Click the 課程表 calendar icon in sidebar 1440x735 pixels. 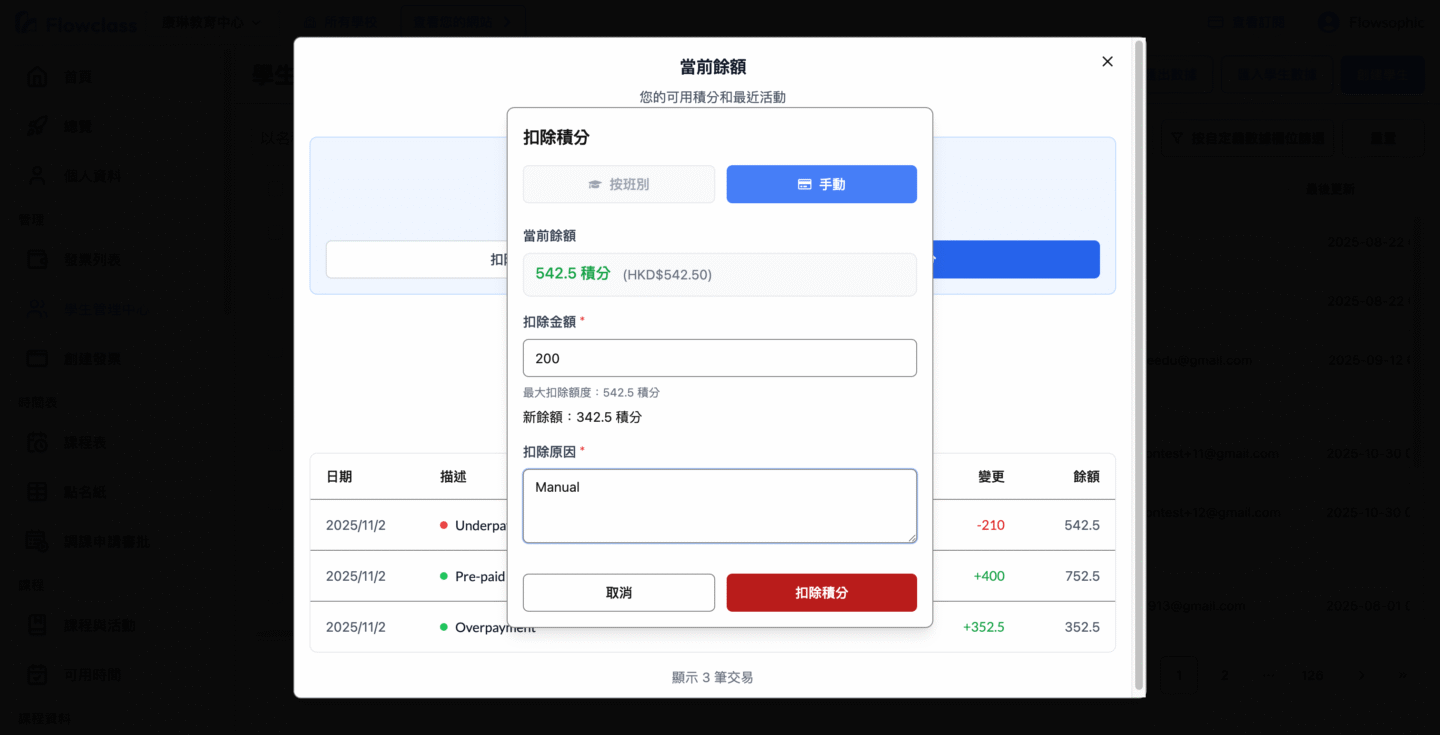[37, 442]
